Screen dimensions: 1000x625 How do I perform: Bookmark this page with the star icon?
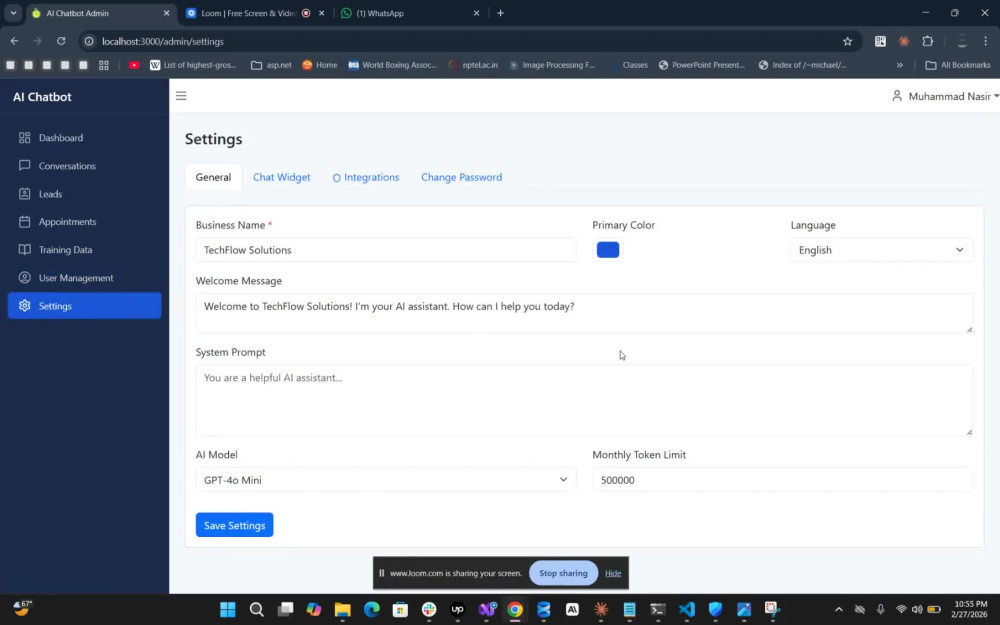pos(848,41)
